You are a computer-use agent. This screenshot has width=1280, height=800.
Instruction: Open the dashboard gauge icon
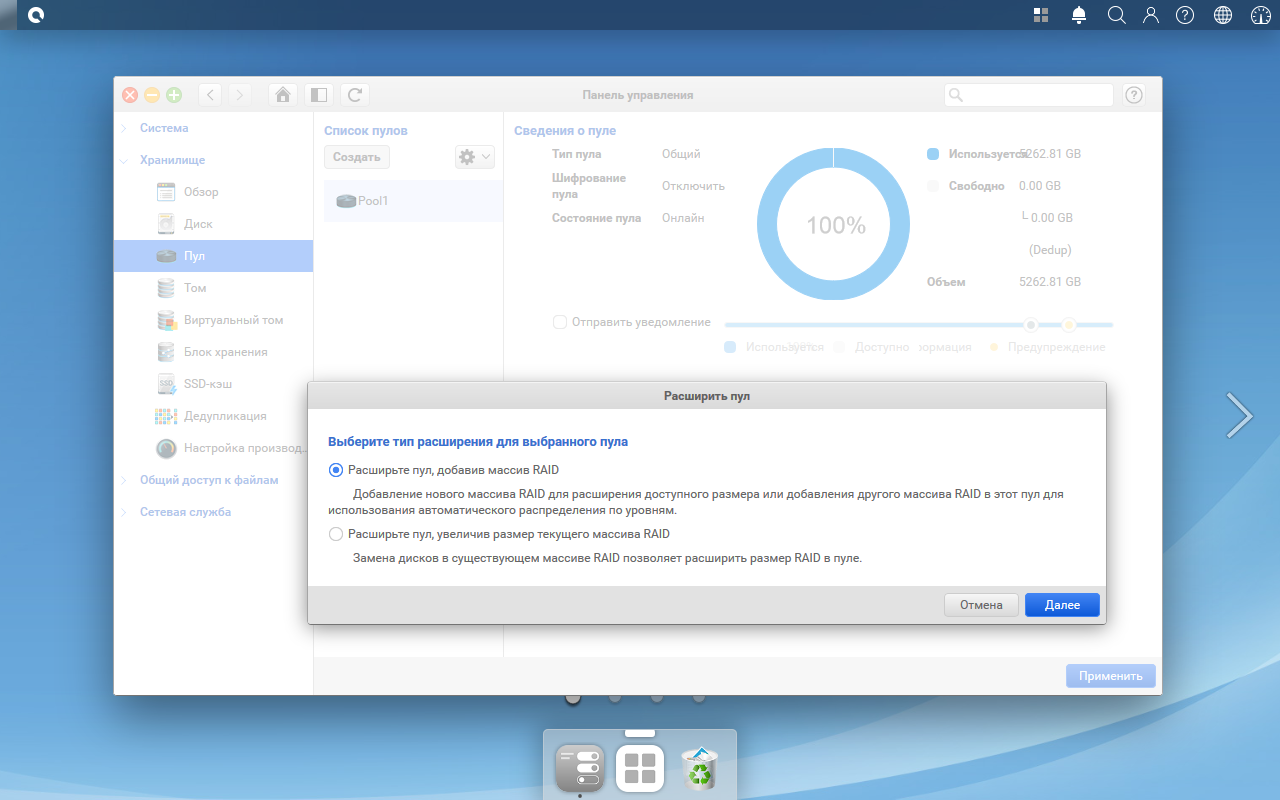click(x=1260, y=15)
